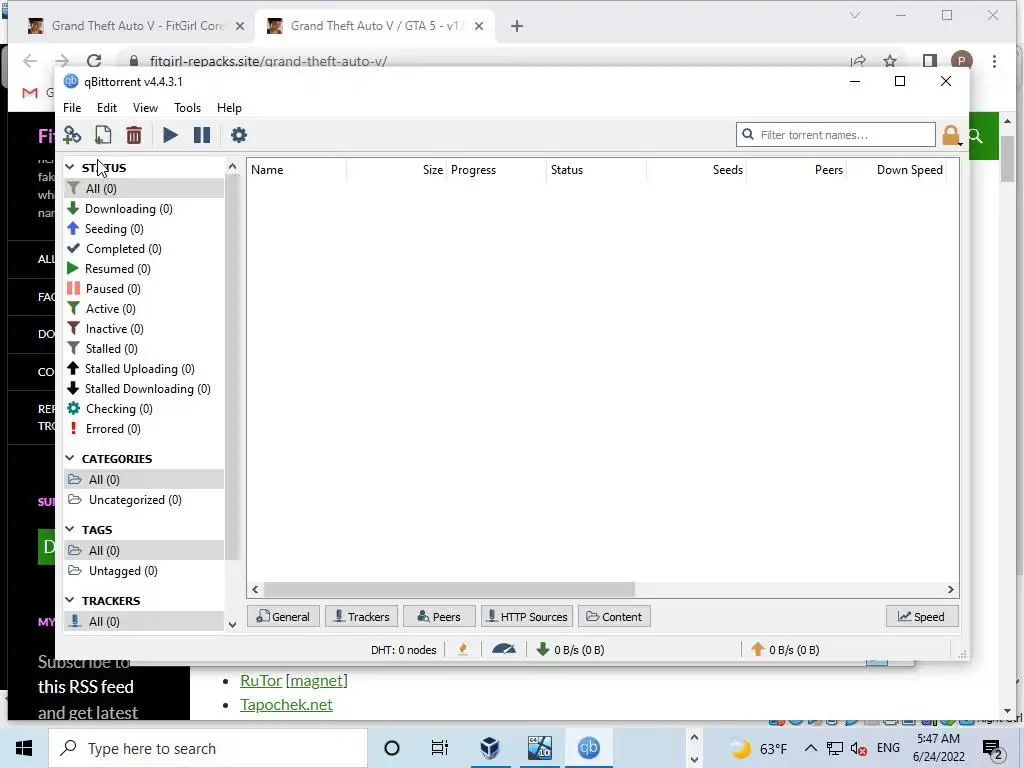Viewport: 1024px width, 768px height.
Task: Click the Add torrent file toolbar icon
Action: [103, 135]
